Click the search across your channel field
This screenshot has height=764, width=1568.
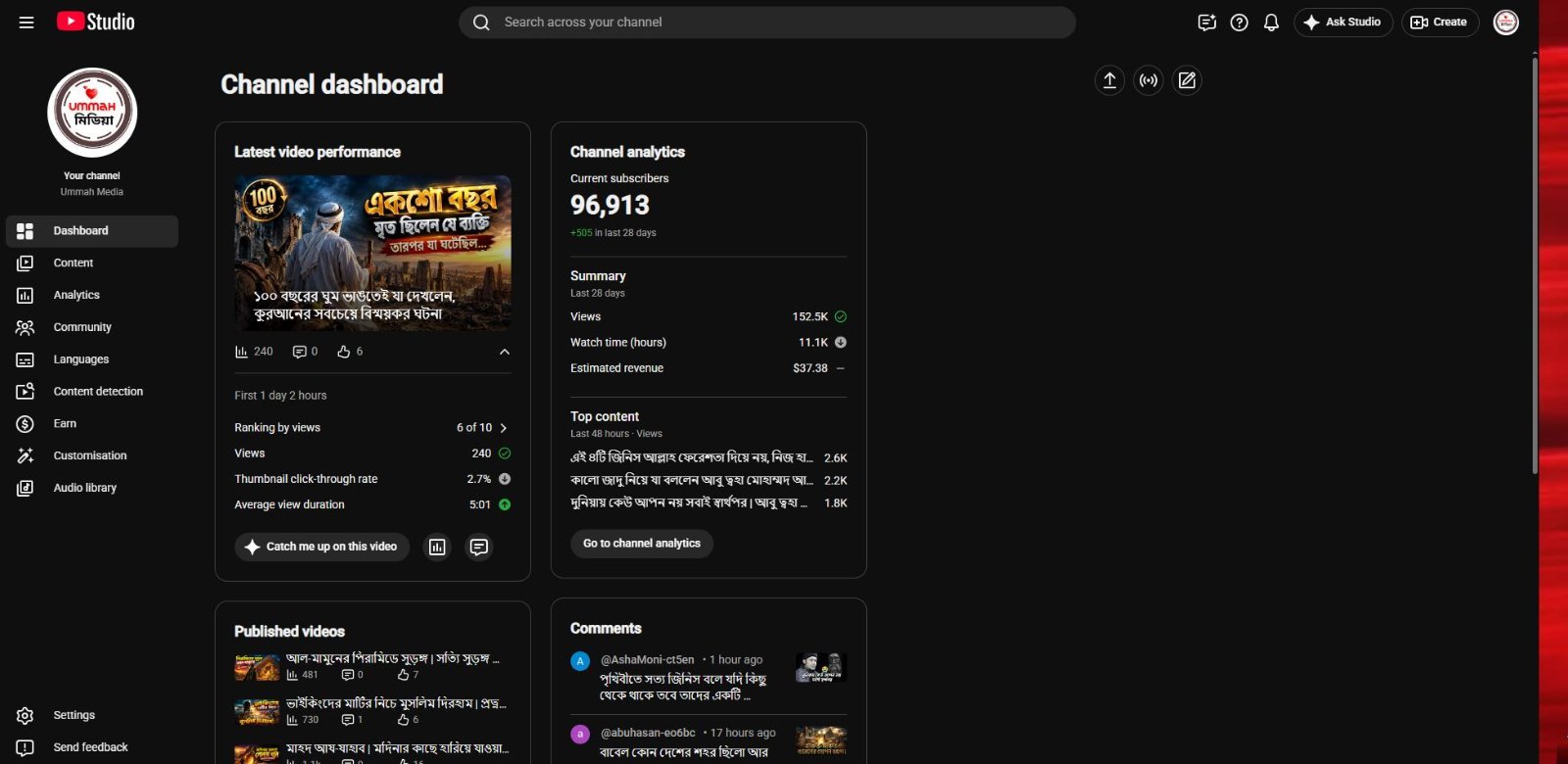click(x=767, y=23)
